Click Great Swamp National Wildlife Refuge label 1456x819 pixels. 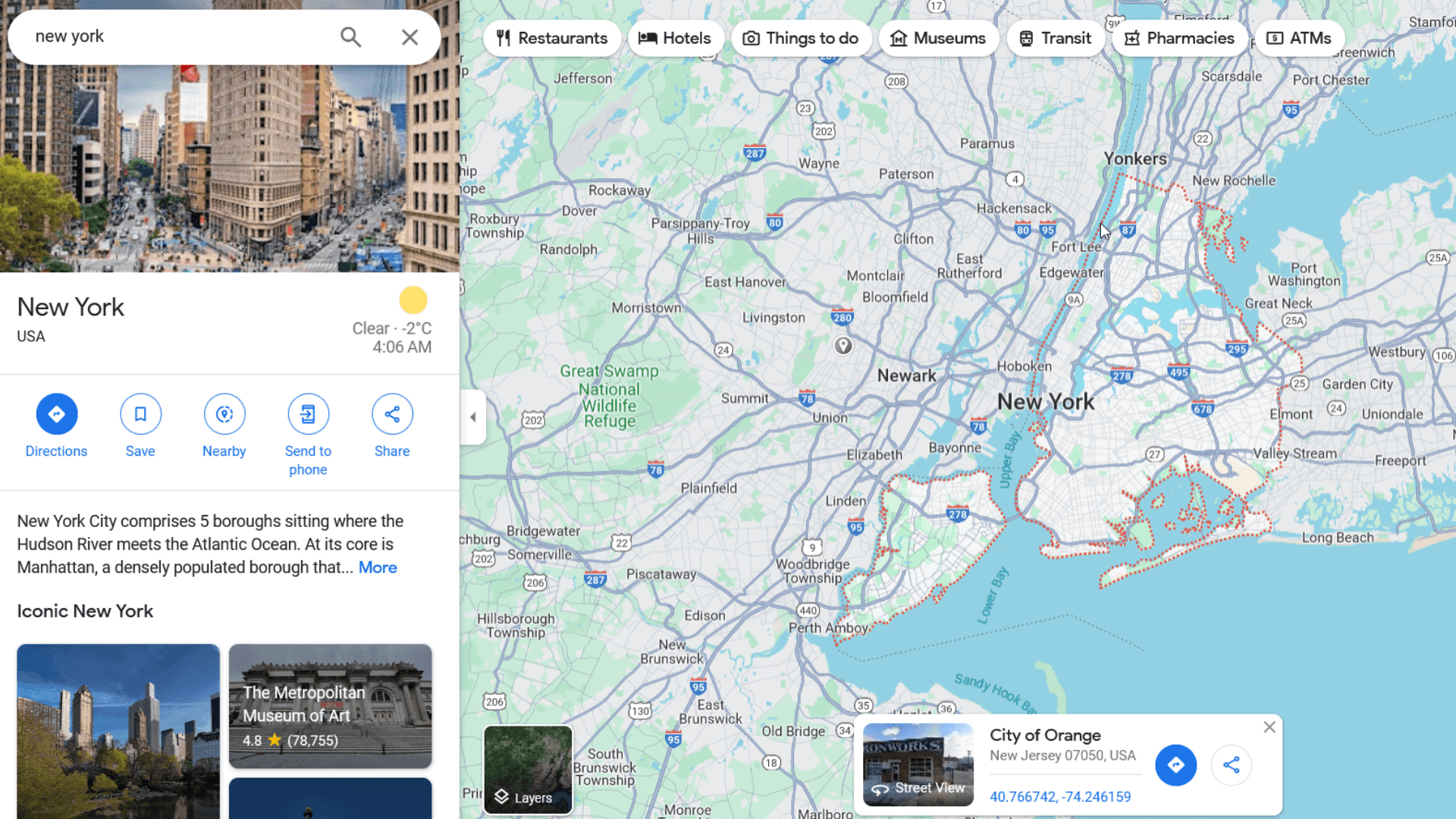click(x=610, y=397)
